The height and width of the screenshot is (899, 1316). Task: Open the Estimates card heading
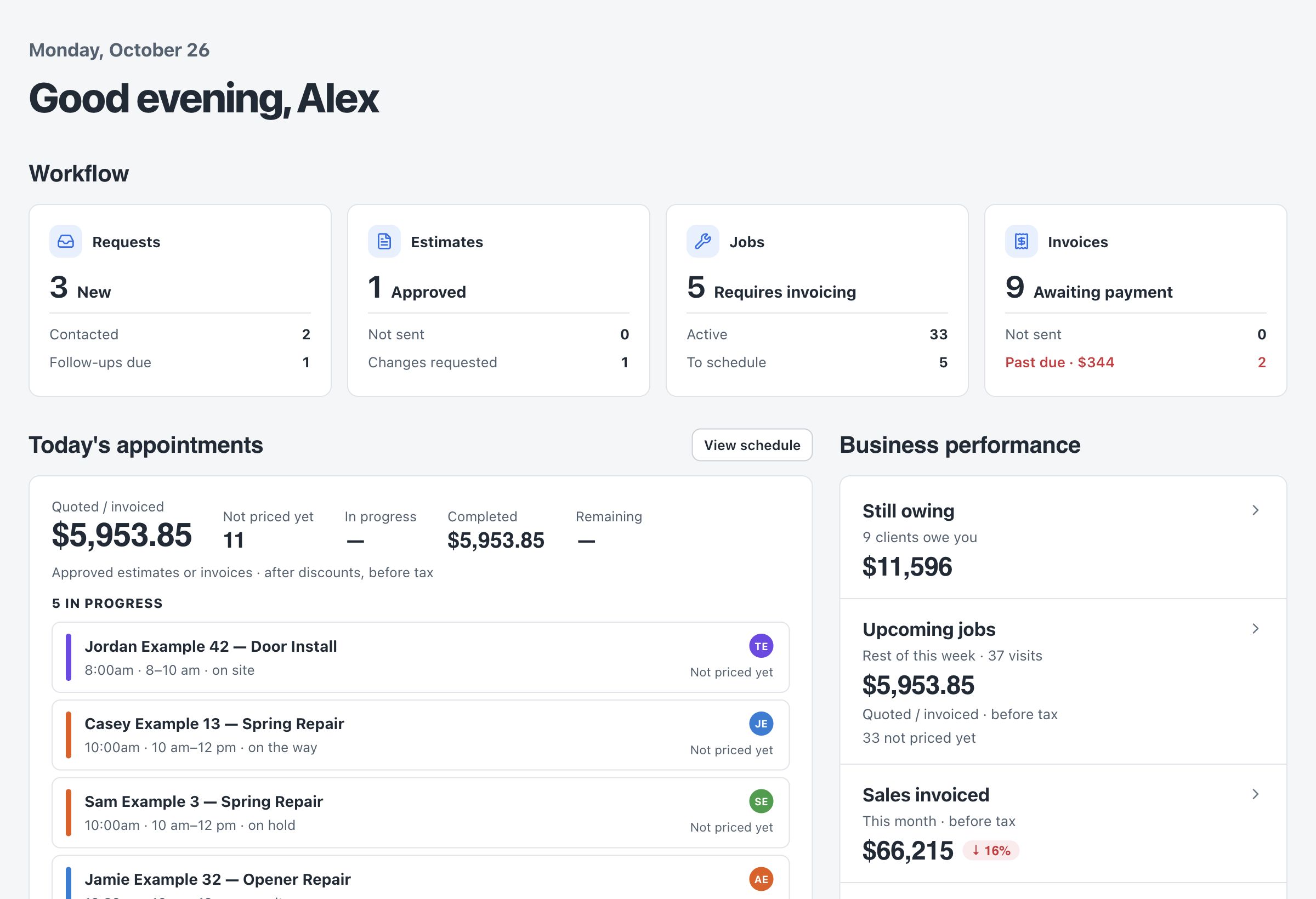[447, 242]
